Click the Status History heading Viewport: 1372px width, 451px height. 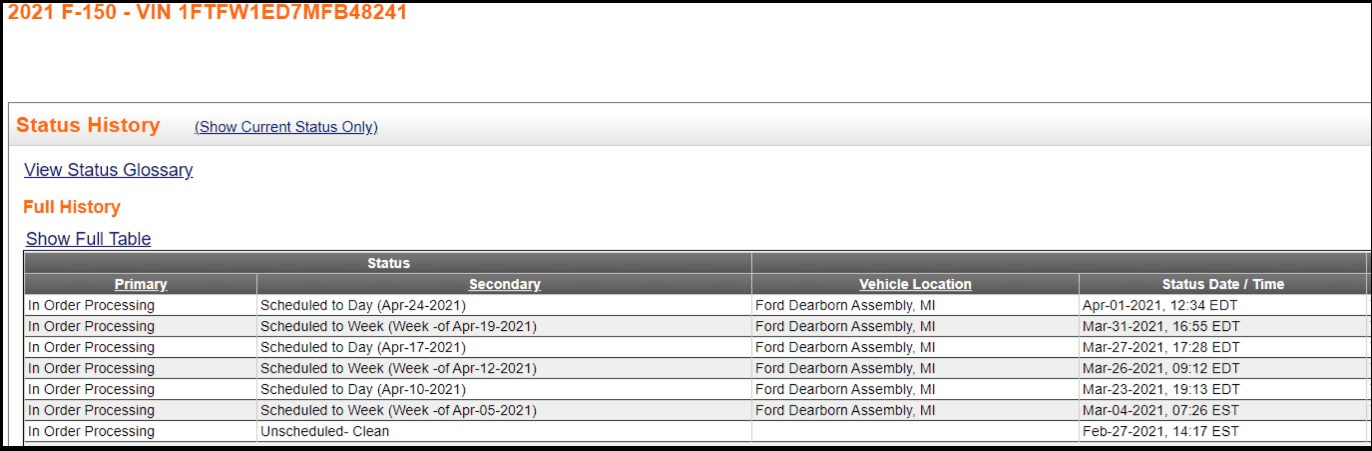(x=88, y=125)
